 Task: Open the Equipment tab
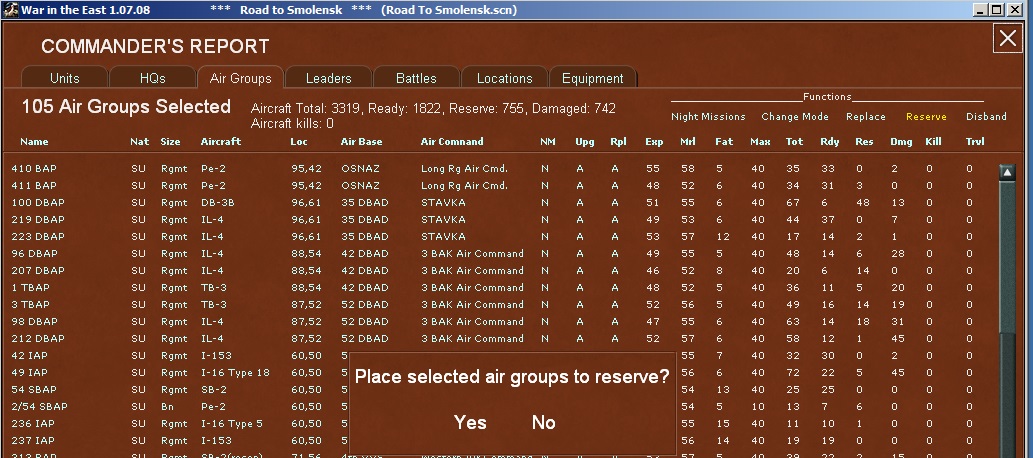pyautogui.click(x=593, y=78)
